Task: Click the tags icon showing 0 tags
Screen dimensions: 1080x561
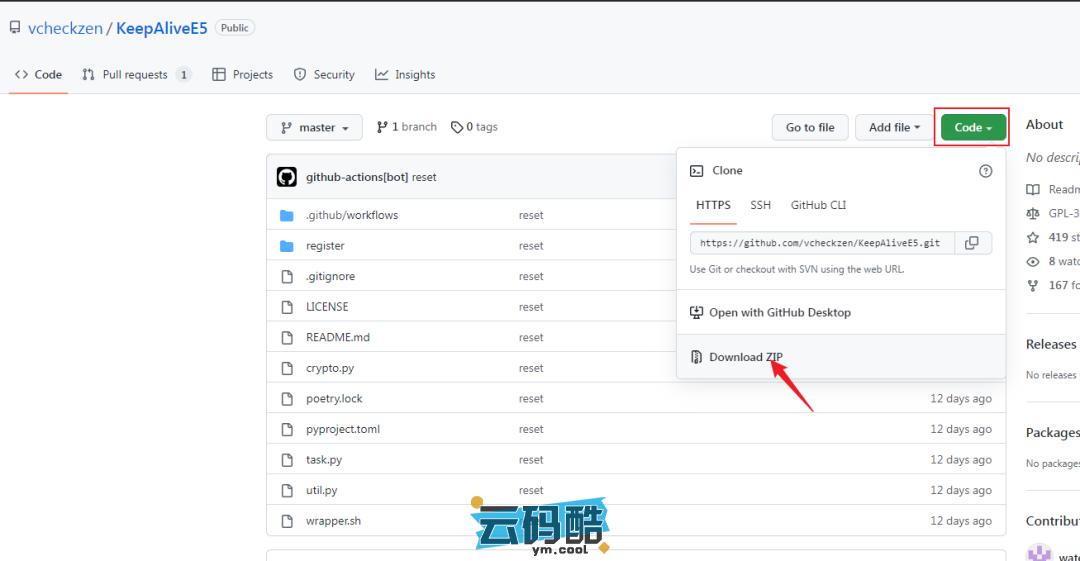Action: pyautogui.click(x=457, y=127)
